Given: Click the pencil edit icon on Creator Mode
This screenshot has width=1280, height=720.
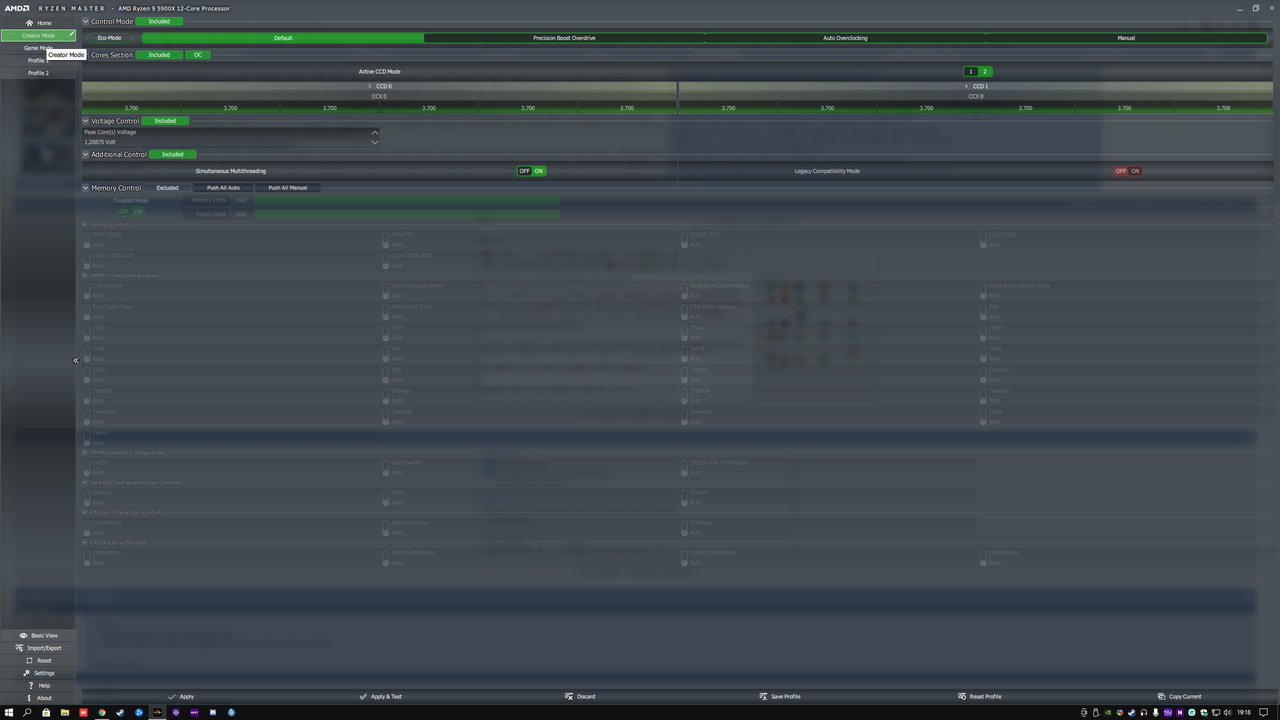Looking at the screenshot, I should point(71,35).
